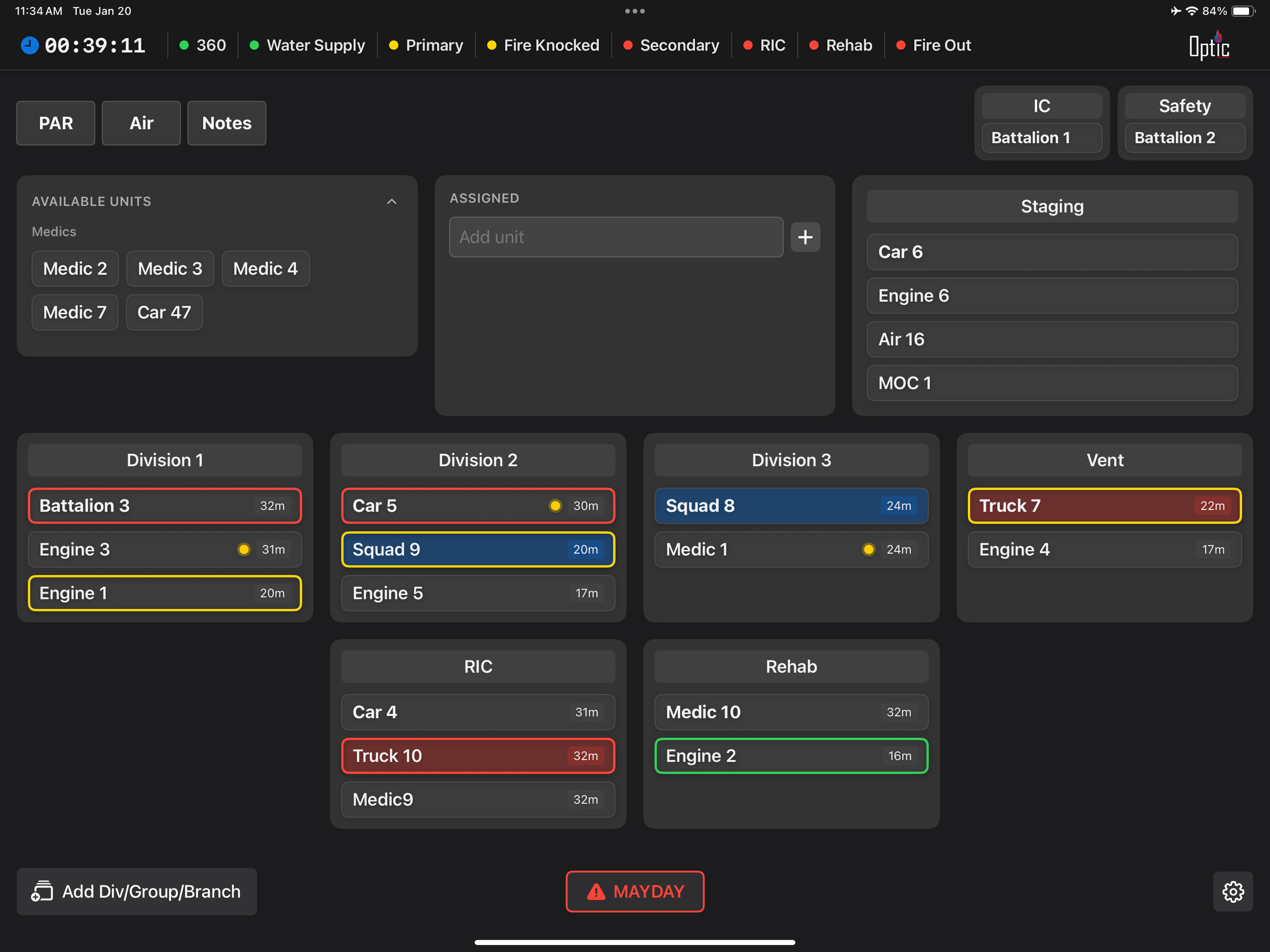Switch to the PAR tab
Image resolution: width=1270 pixels, height=952 pixels.
click(56, 123)
